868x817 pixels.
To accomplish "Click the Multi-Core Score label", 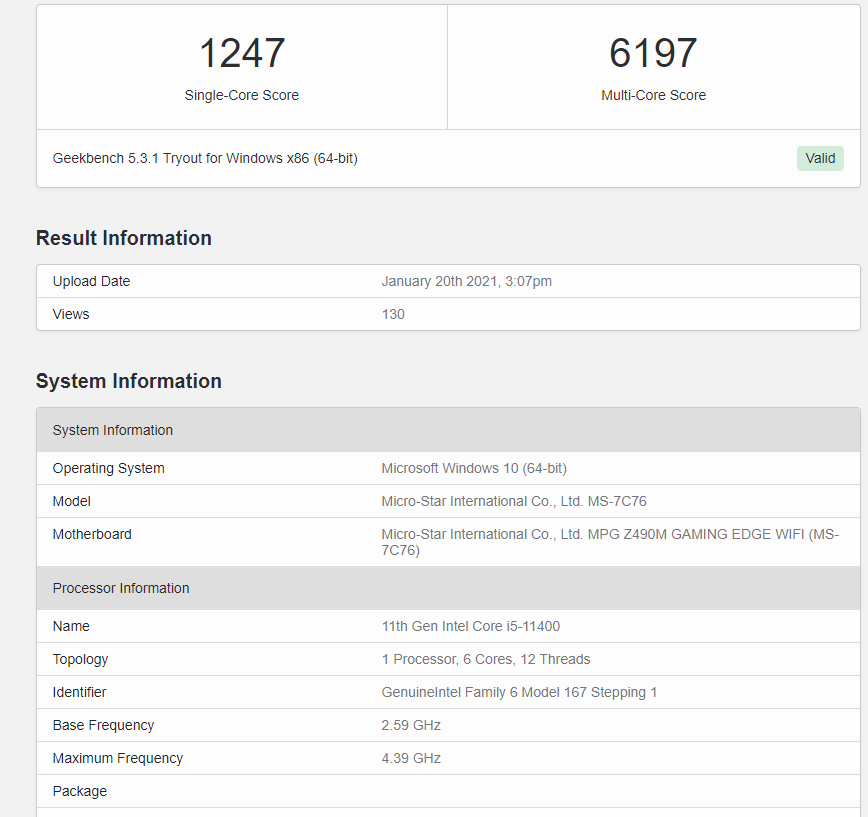I will pos(653,95).
